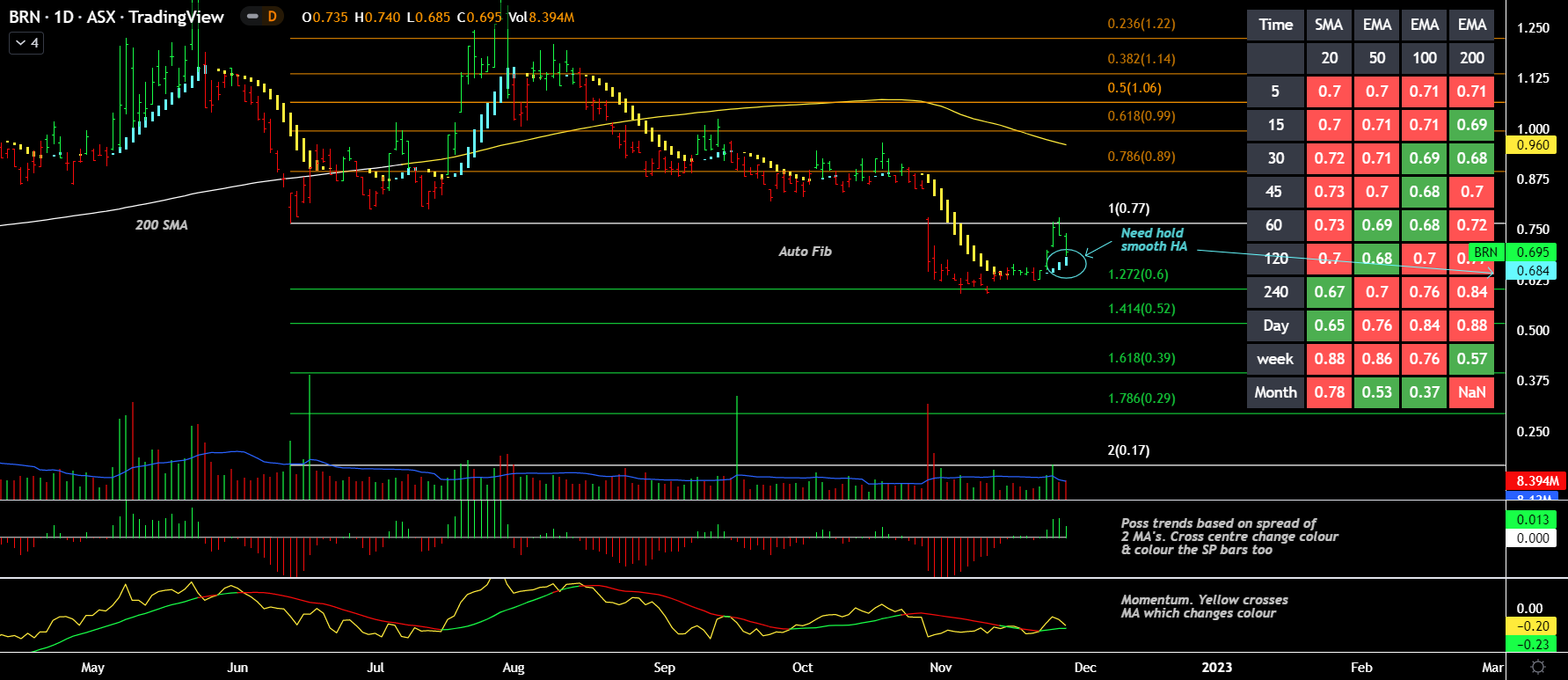Click the red 8.394M volume axis label
The width and height of the screenshot is (1568, 680).
(x=1536, y=480)
